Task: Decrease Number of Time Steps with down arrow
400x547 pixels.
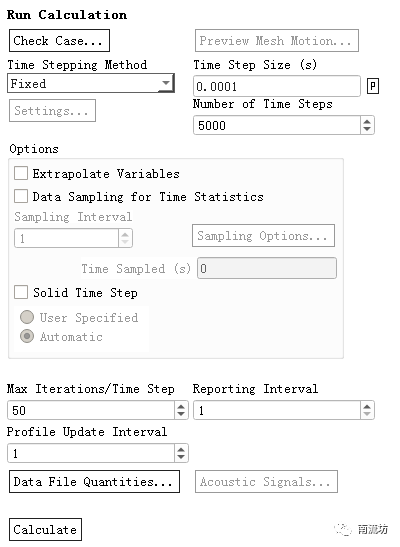Action: coord(367,129)
